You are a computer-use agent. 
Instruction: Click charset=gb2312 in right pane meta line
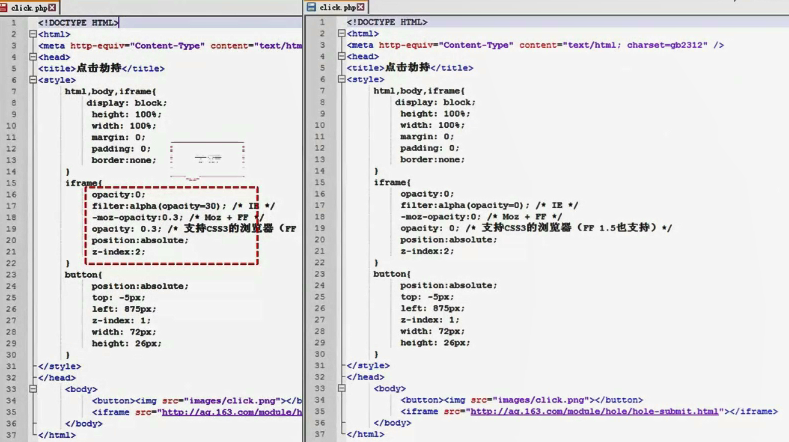pos(664,45)
